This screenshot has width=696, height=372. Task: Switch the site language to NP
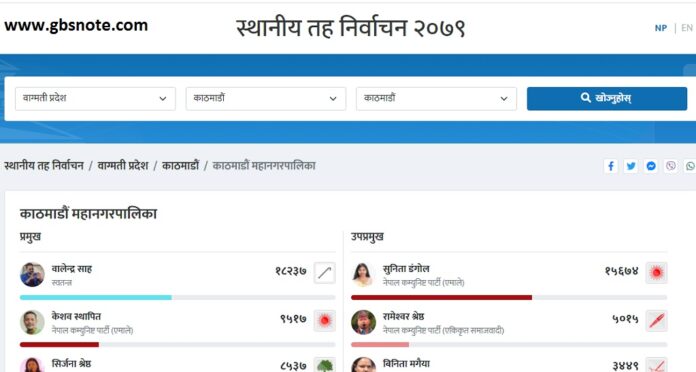pyautogui.click(x=660, y=28)
